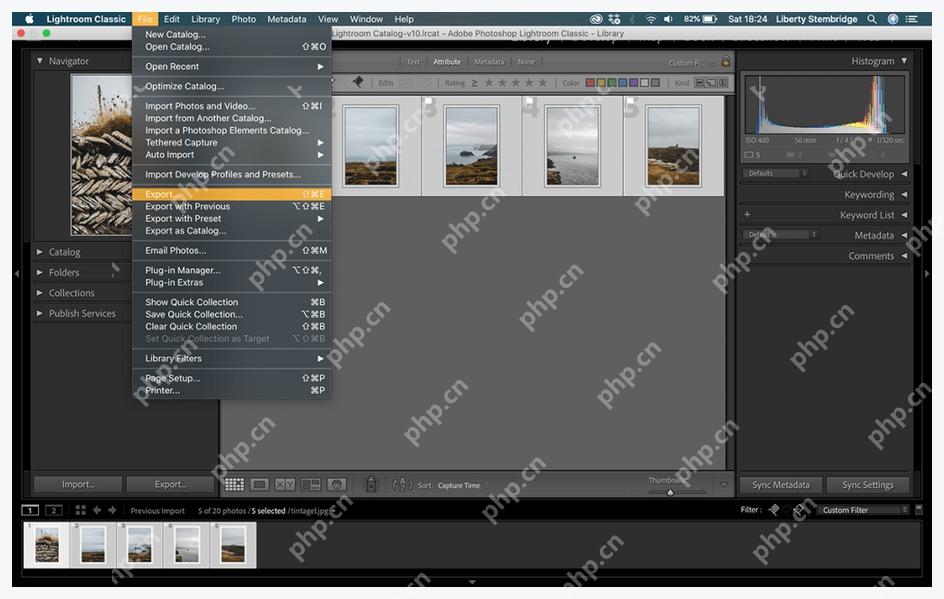Set the first star rating filter
Viewport: 944px width, 599px height.
point(488,83)
